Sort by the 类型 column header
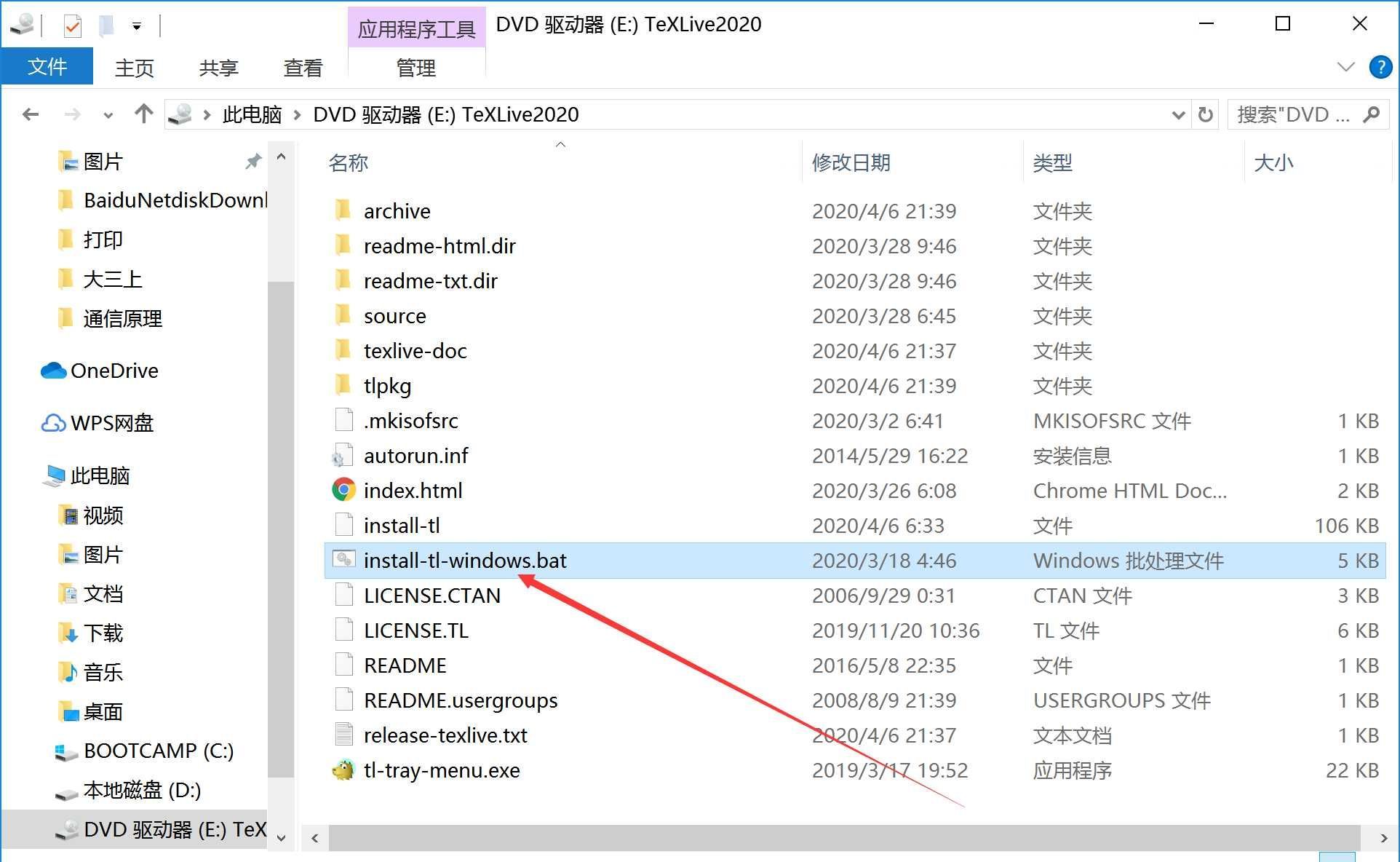1400x862 pixels. click(x=1052, y=162)
